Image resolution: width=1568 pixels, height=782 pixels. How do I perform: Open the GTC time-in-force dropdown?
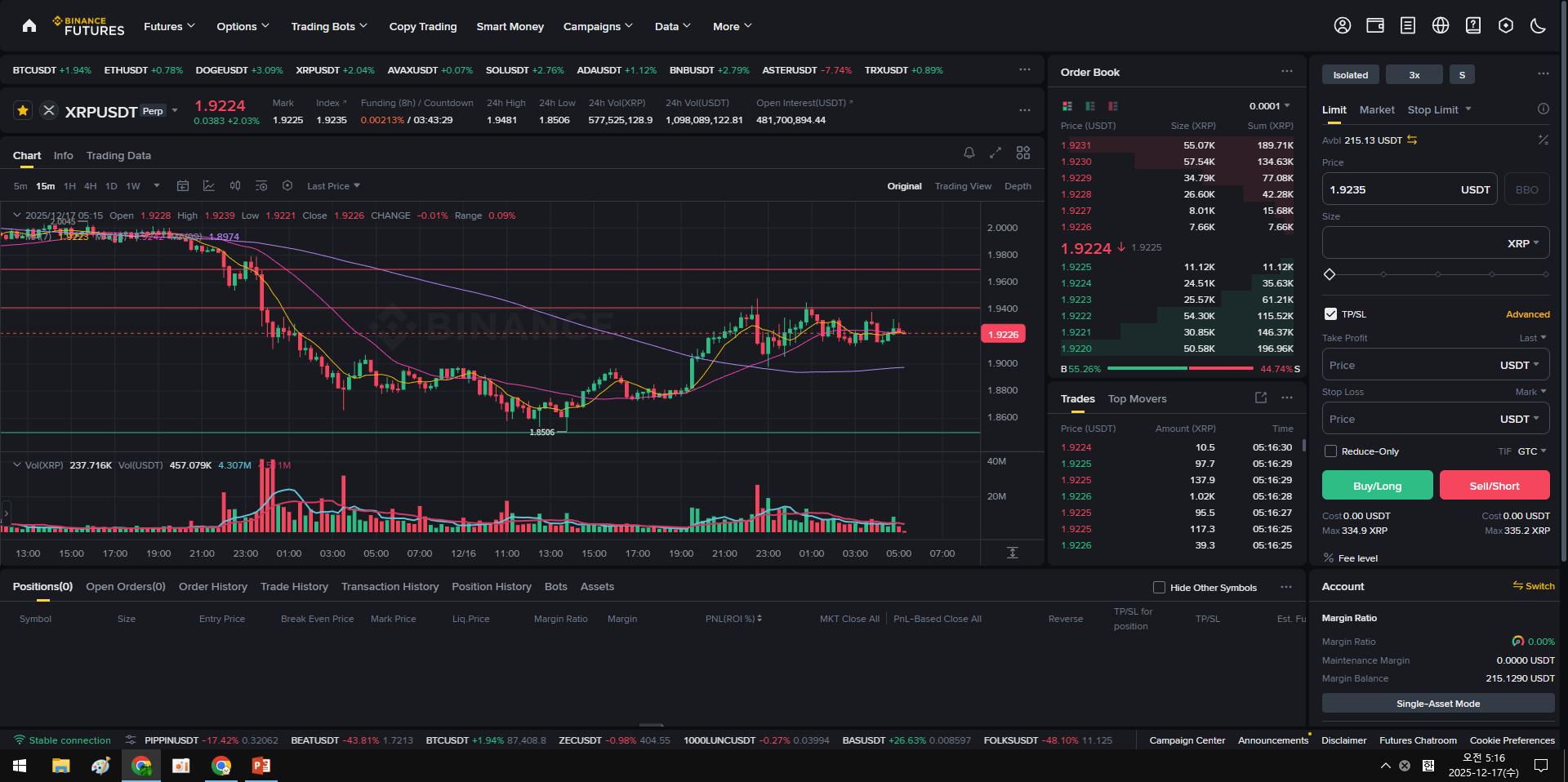[1532, 451]
